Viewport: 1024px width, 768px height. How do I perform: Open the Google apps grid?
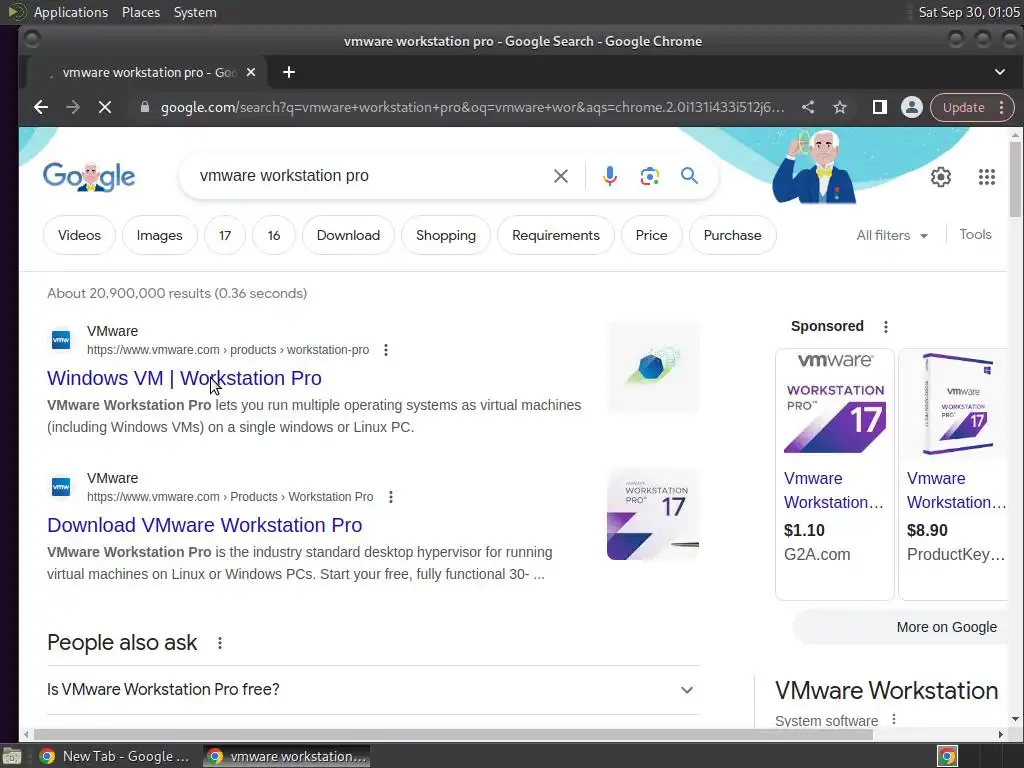click(987, 176)
